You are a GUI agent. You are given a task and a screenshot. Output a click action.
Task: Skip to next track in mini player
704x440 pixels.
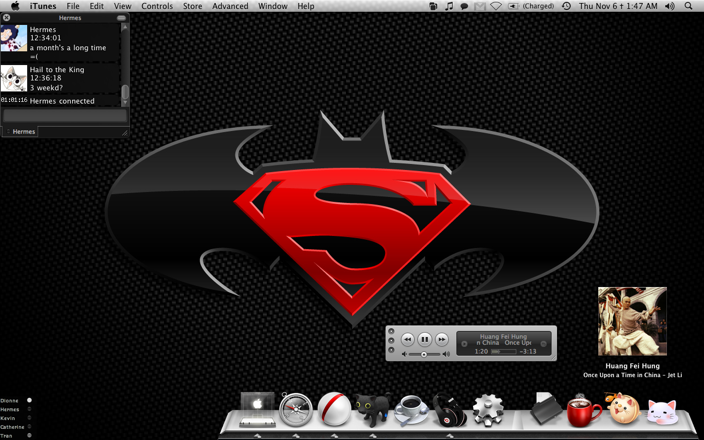(x=442, y=339)
